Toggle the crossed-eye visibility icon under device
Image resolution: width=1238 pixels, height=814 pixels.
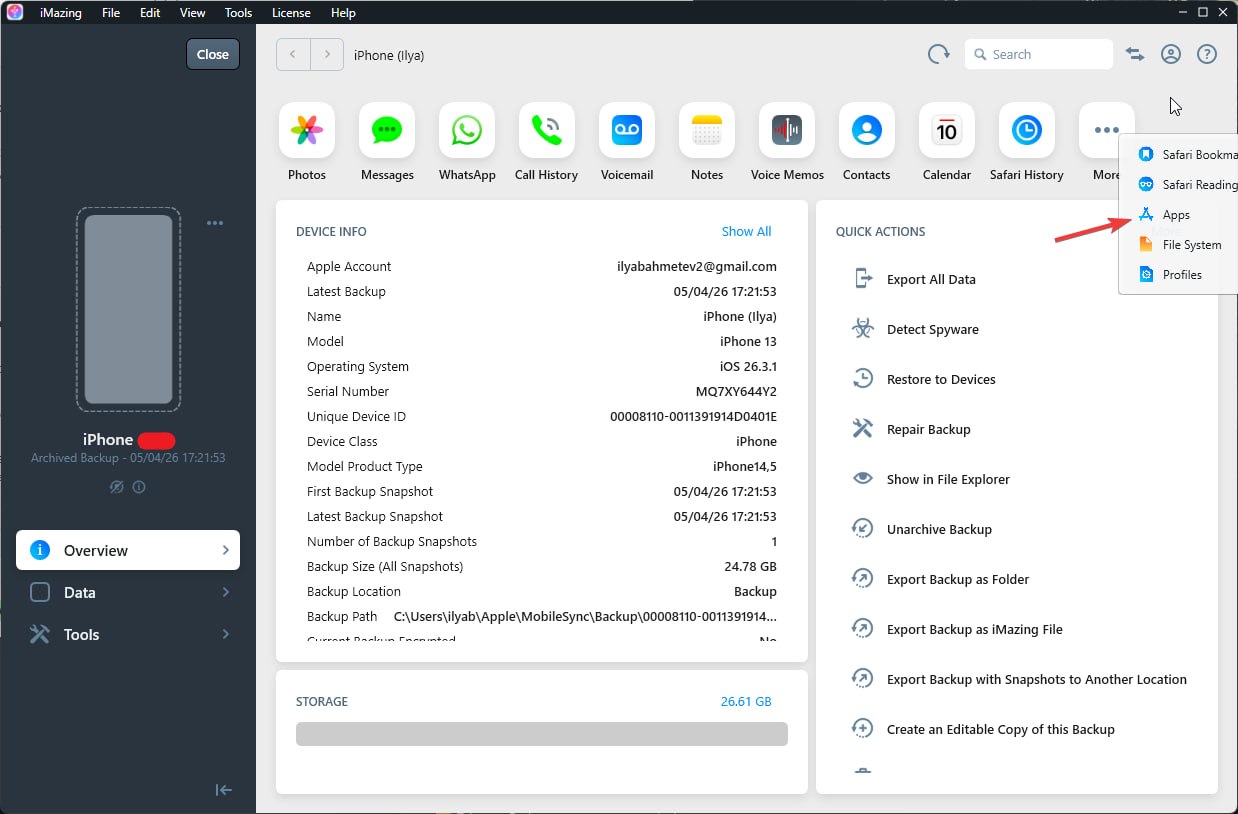pyautogui.click(x=117, y=487)
